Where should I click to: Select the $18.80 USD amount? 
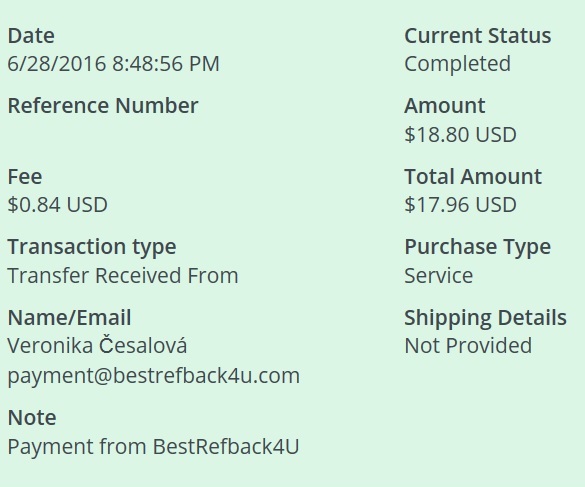tap(460, 134)
